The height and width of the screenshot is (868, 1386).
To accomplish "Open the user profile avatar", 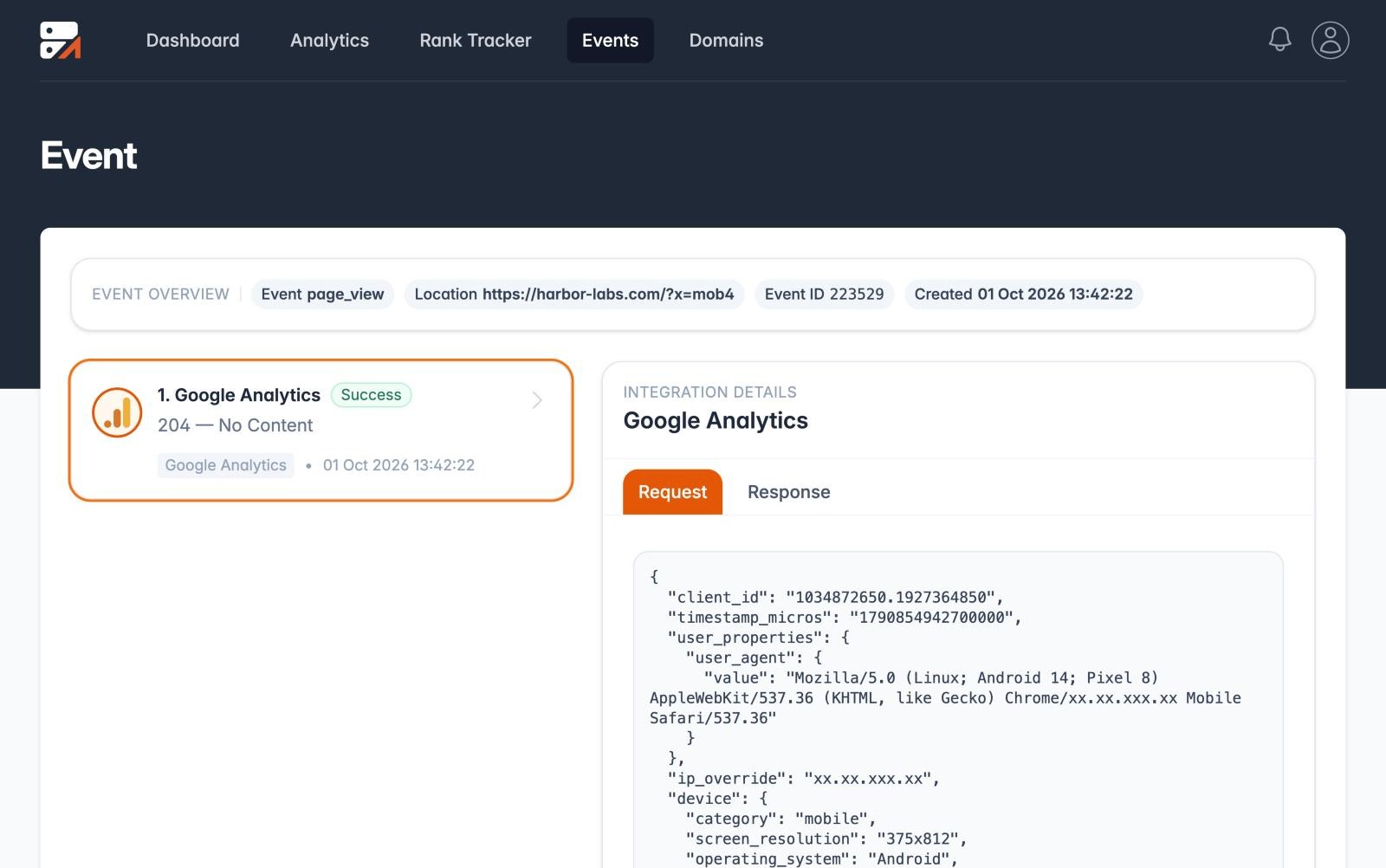I will [x=1330, y=40].
